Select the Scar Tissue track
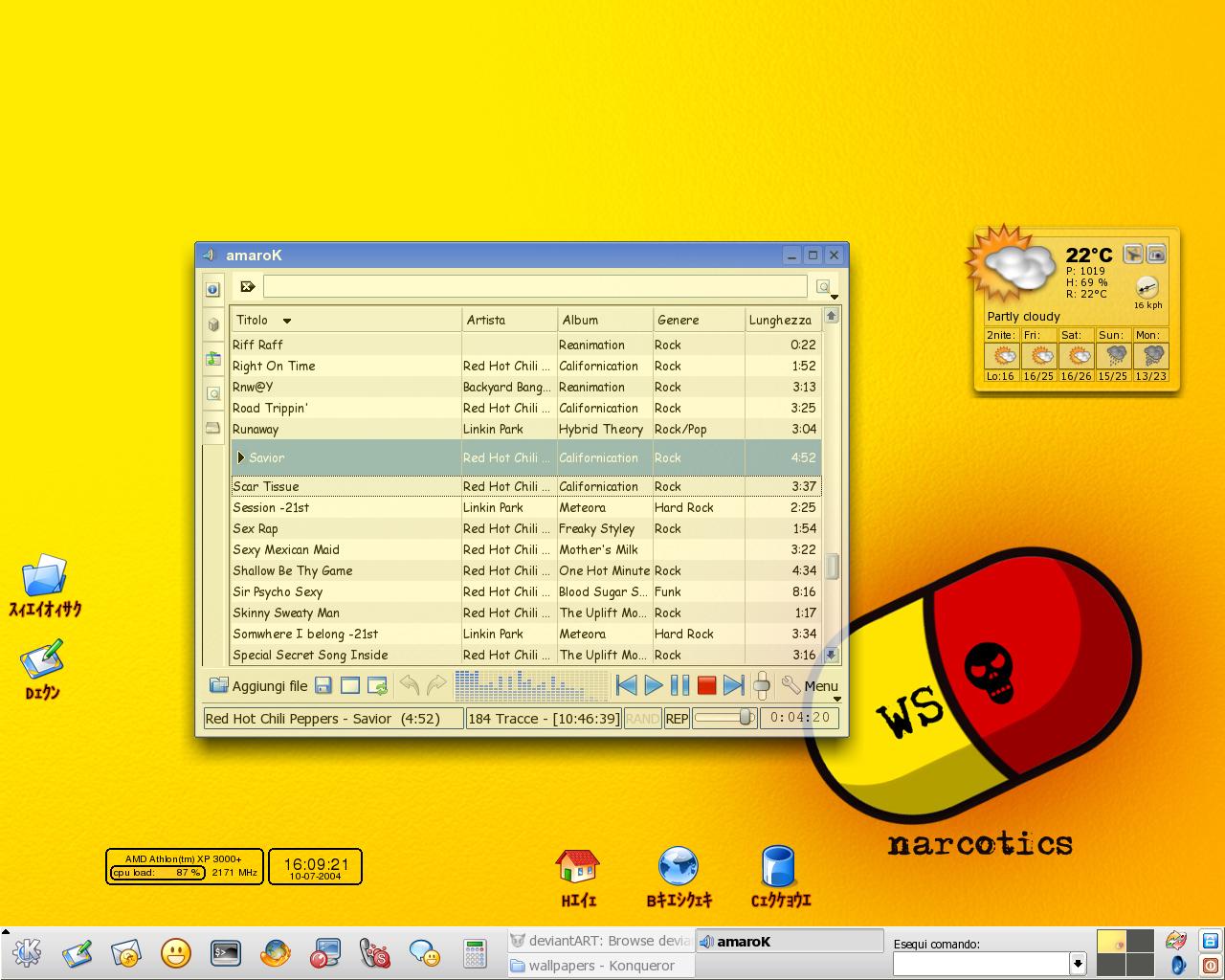 (525, 486)
